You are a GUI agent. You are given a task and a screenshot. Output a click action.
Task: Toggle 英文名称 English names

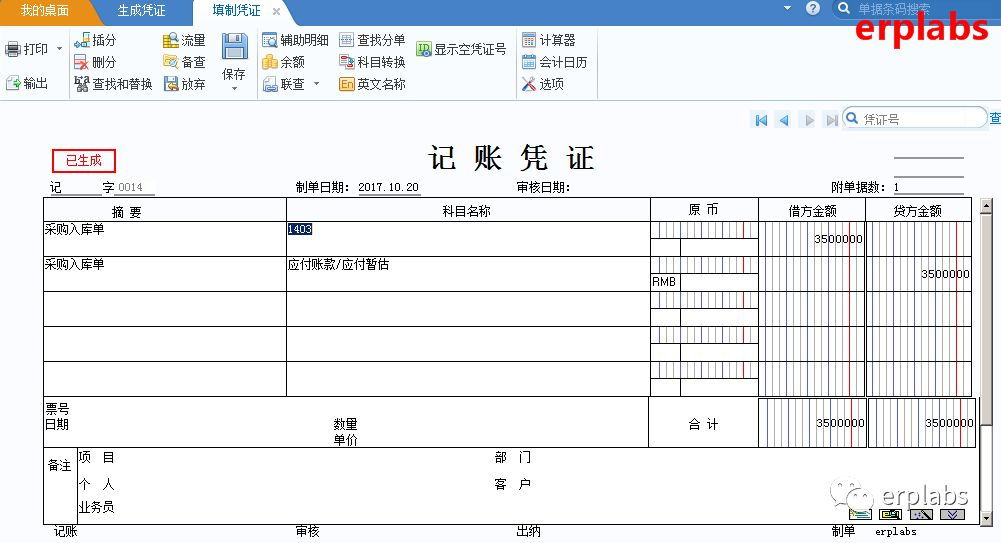(x=372, y=84)
